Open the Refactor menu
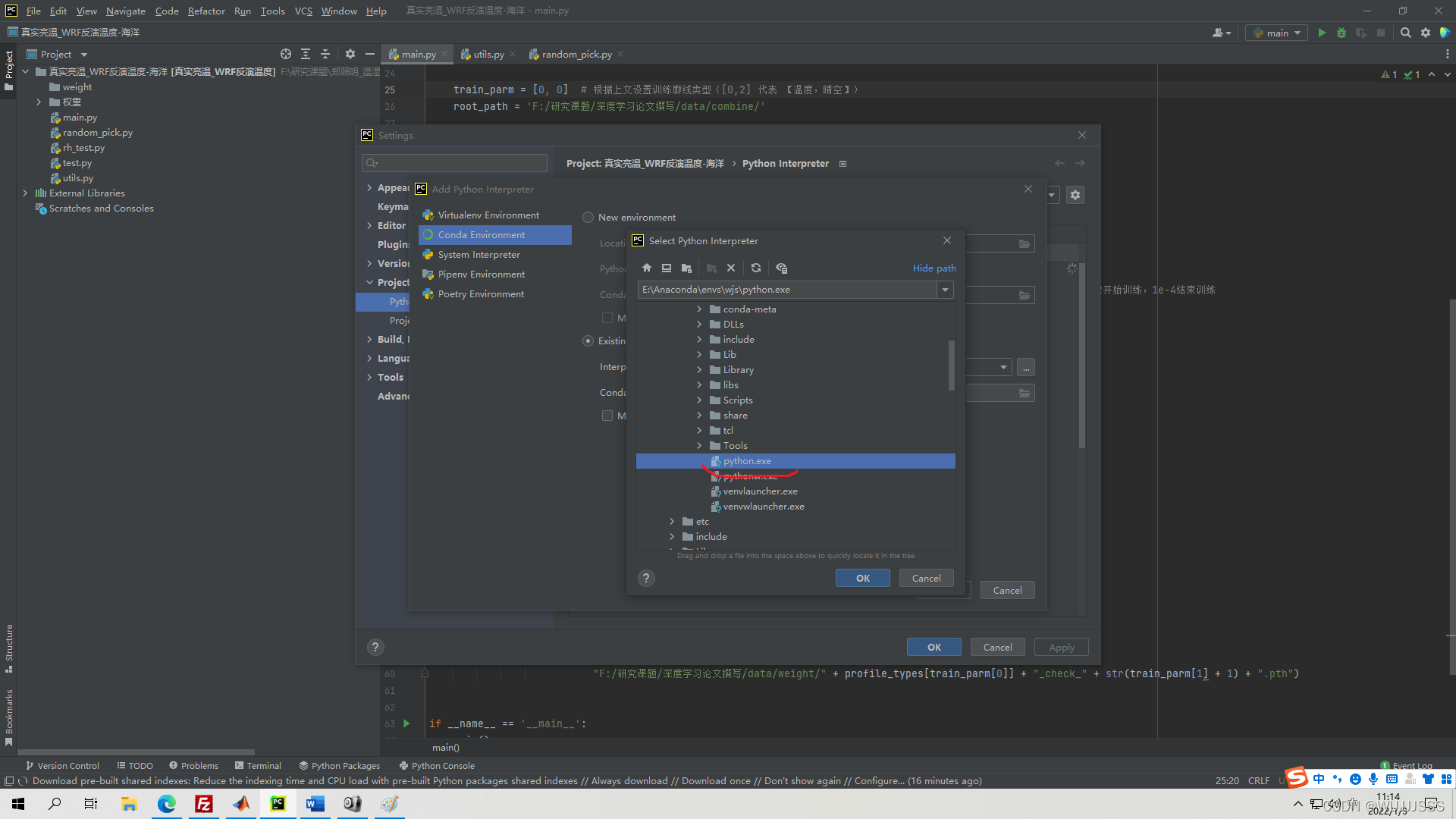The image size is (1456, 819). [206, 11]
